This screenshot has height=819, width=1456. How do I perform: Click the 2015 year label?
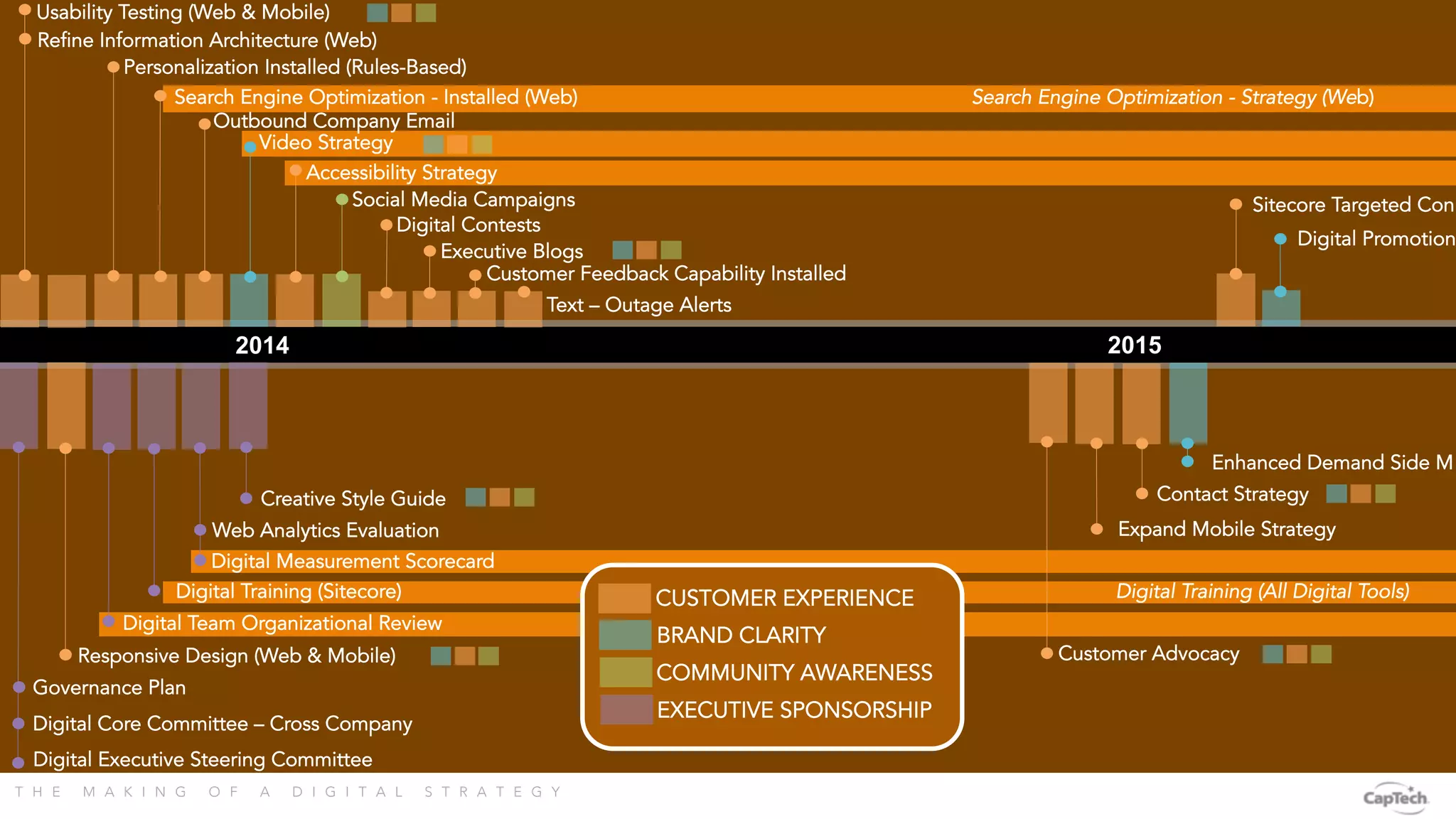pyautogui.click(x=1134, y=346)
